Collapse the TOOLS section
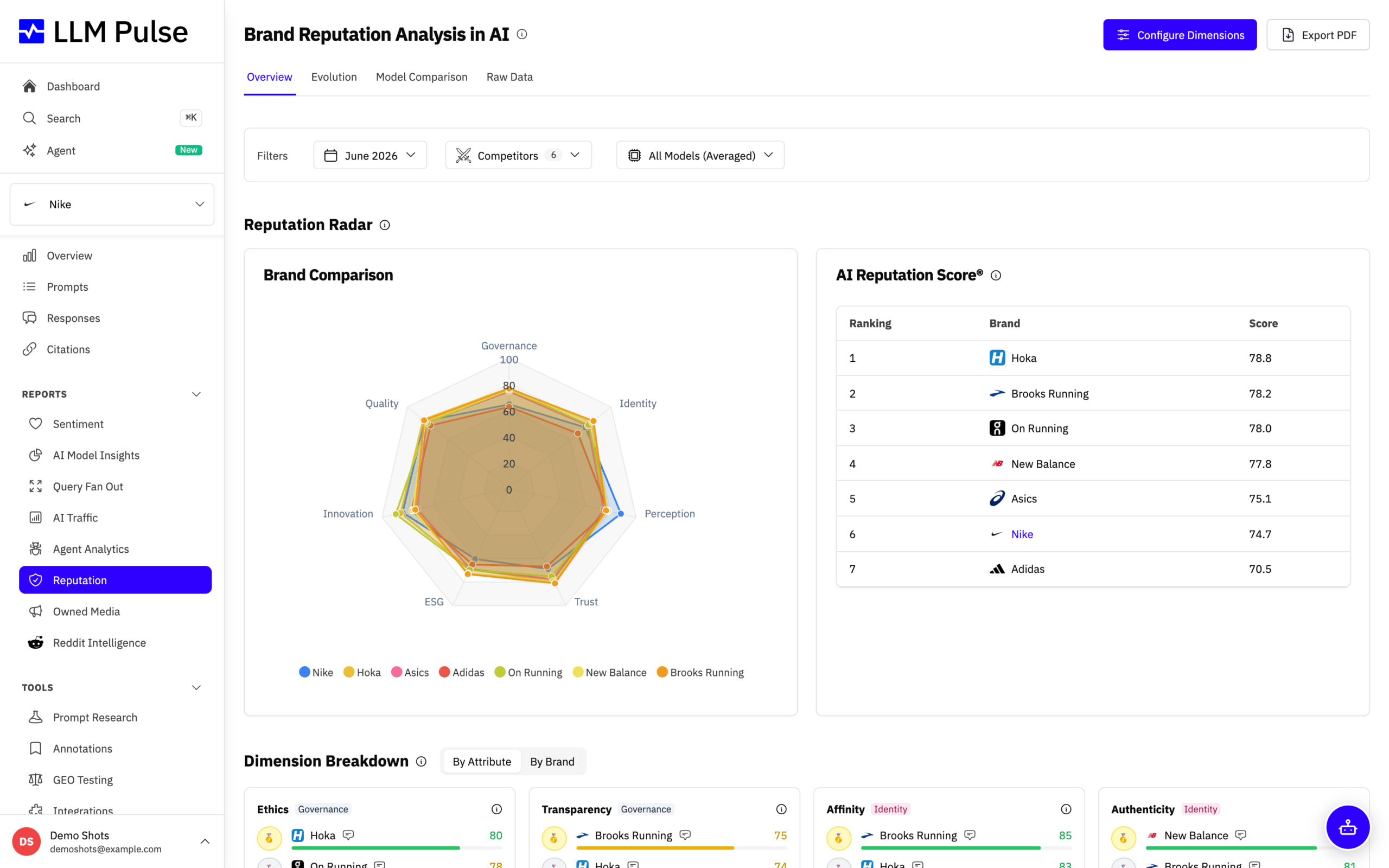 (196, 688)
